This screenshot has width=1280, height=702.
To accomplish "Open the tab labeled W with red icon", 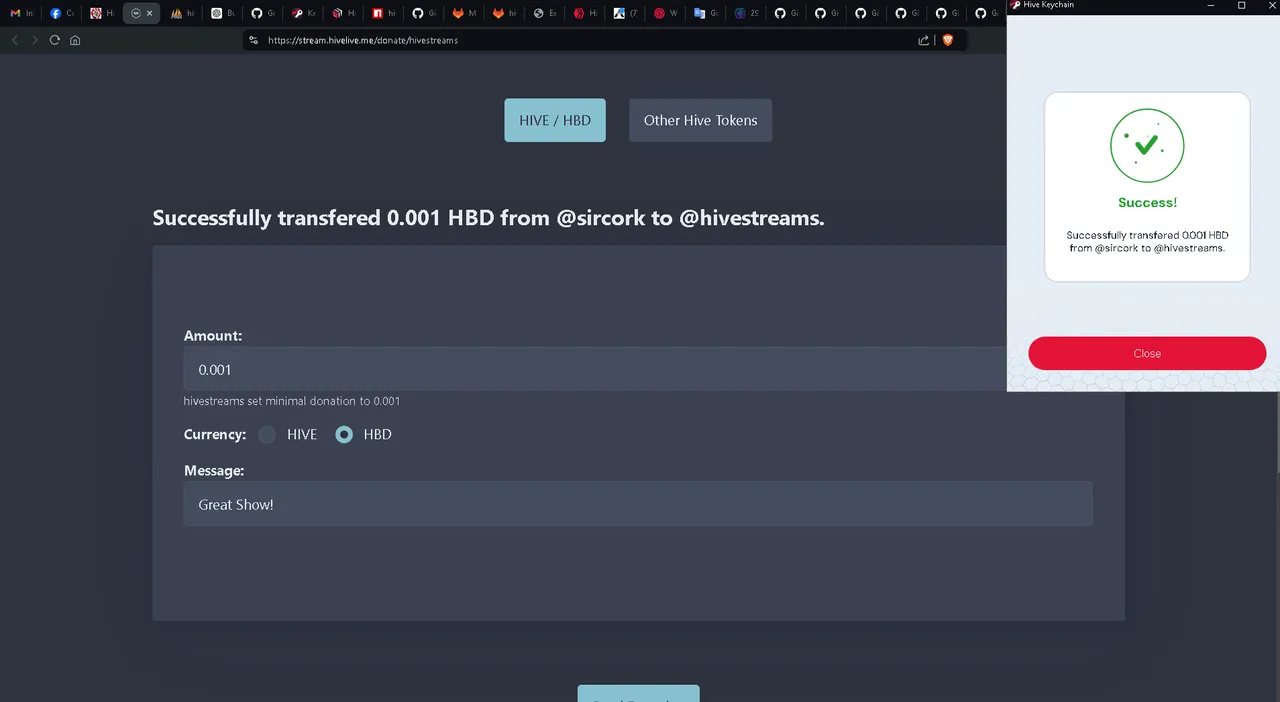I will [x=666, y=13].
